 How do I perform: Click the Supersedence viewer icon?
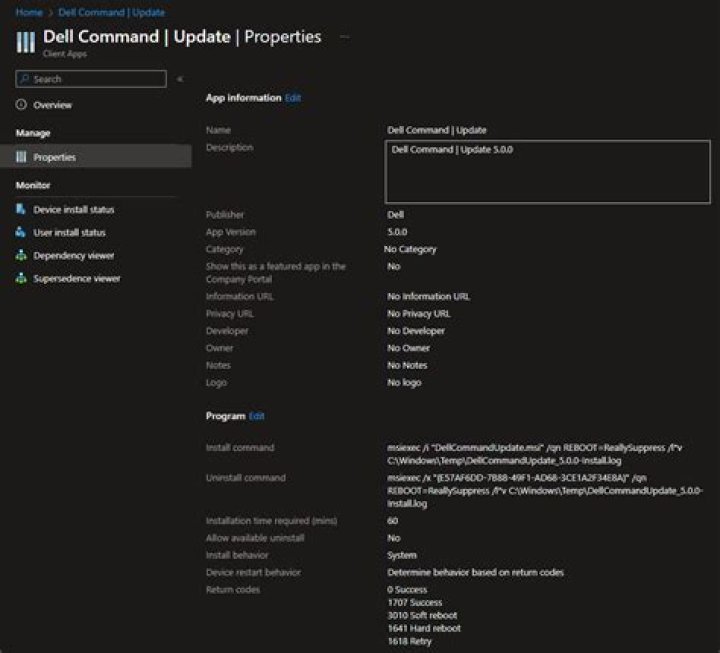pyautogui.click(x=21, y=278)
